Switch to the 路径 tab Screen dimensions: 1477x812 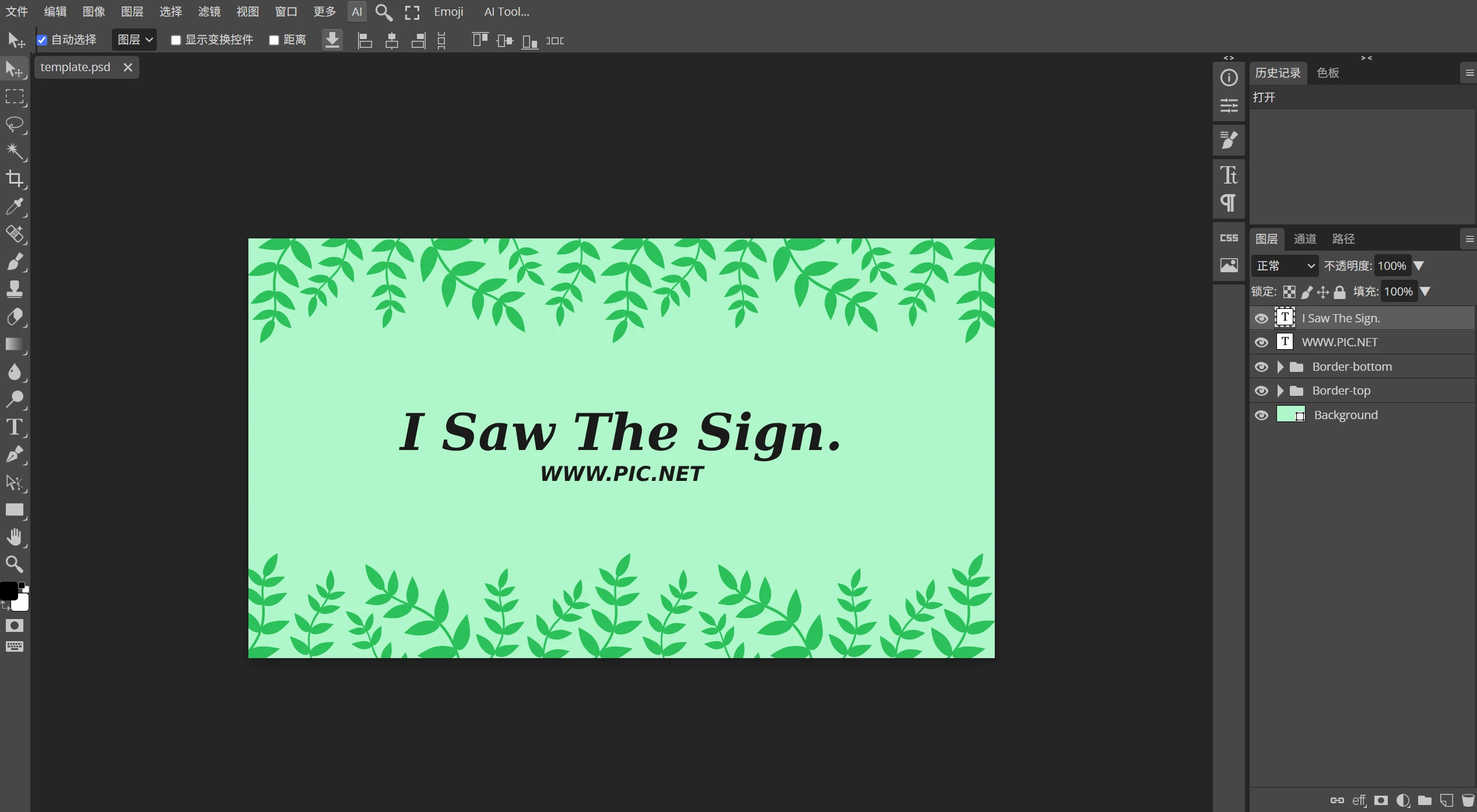[1343, 239]
